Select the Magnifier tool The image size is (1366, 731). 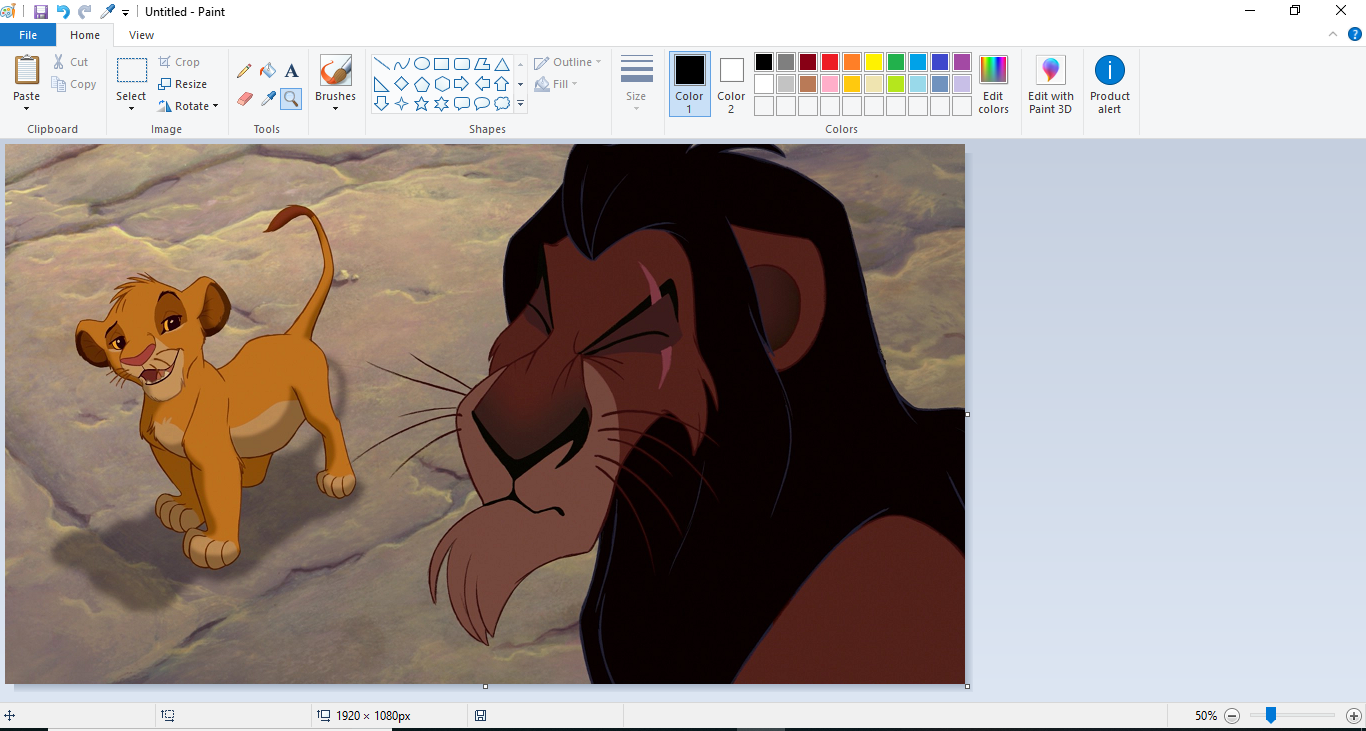click(291, 98)
